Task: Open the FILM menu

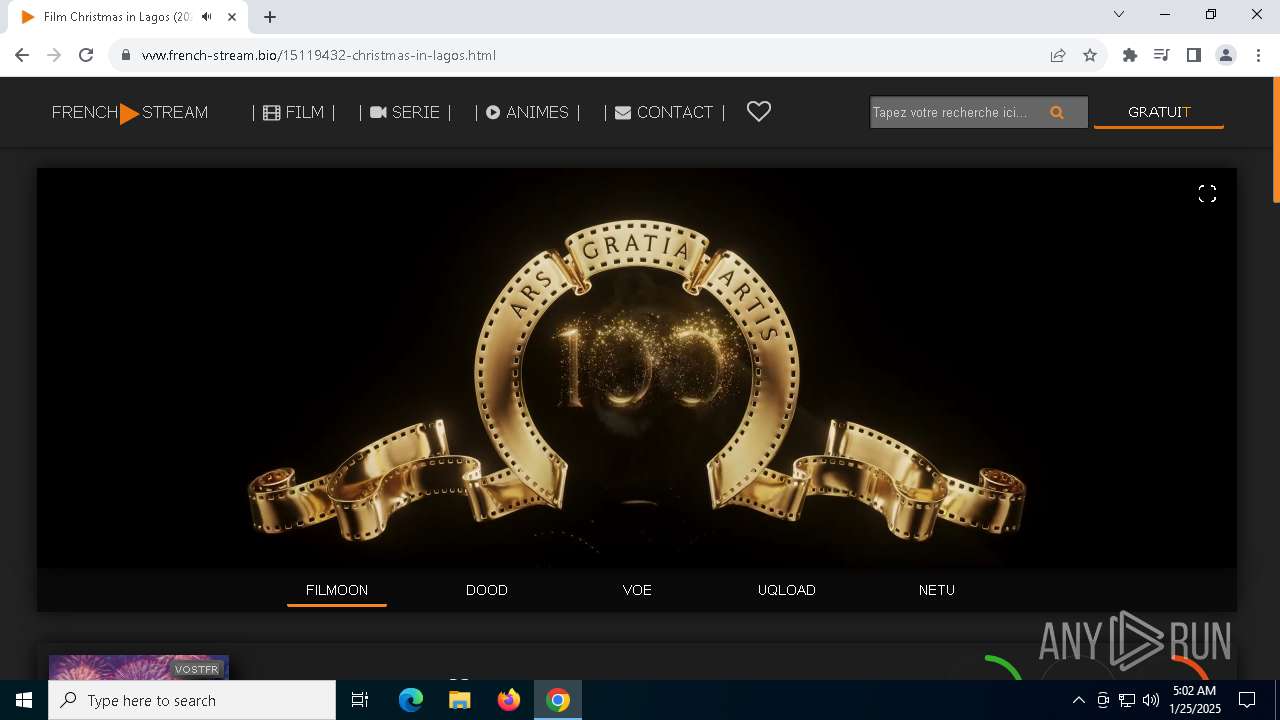Action: click(293, 113)
